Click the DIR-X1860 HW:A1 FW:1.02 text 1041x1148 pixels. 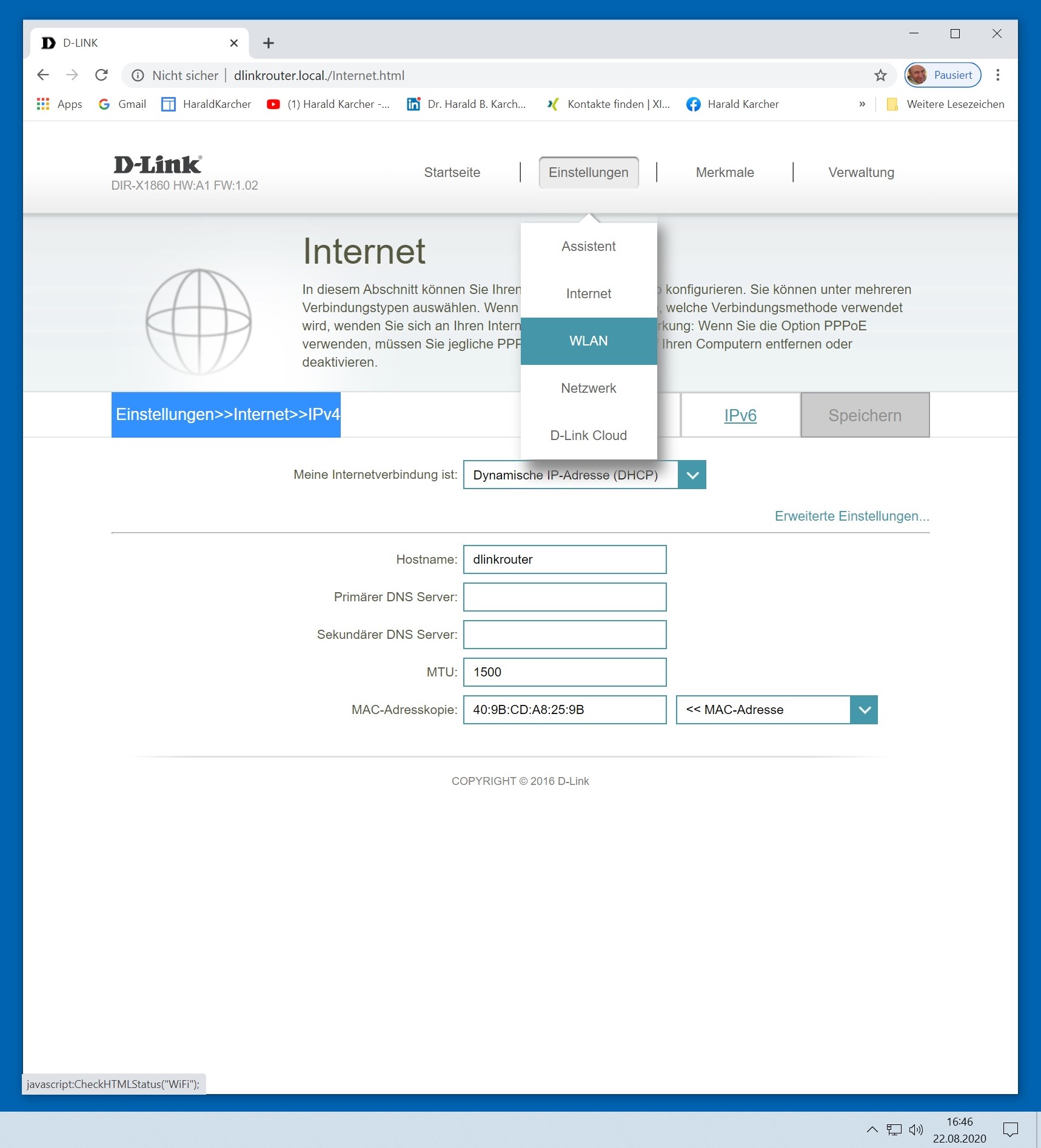tap(185, 185)
